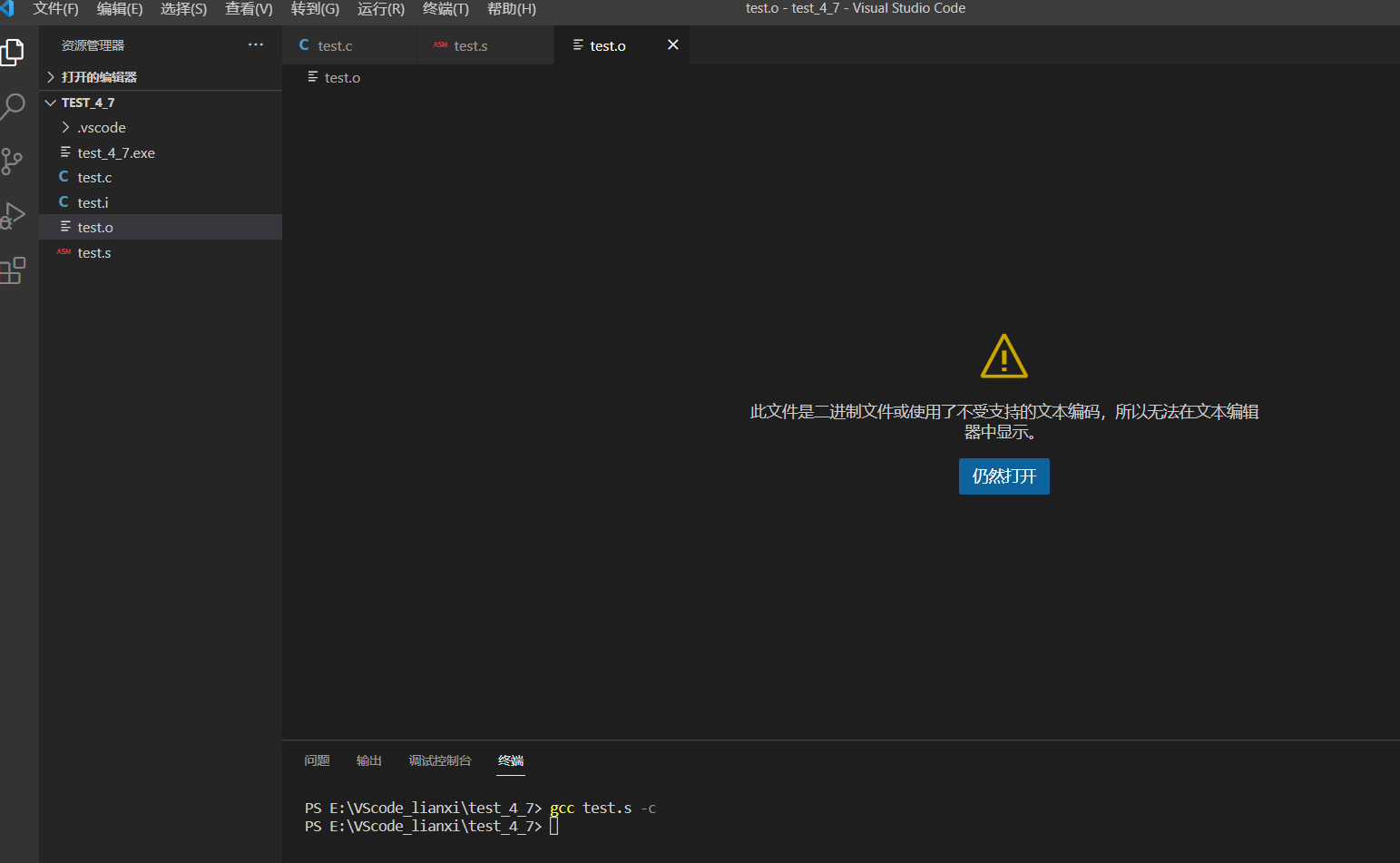1400x863 pixels.
Task: Open test.s in the explorer tree
Action: [161, 252]
